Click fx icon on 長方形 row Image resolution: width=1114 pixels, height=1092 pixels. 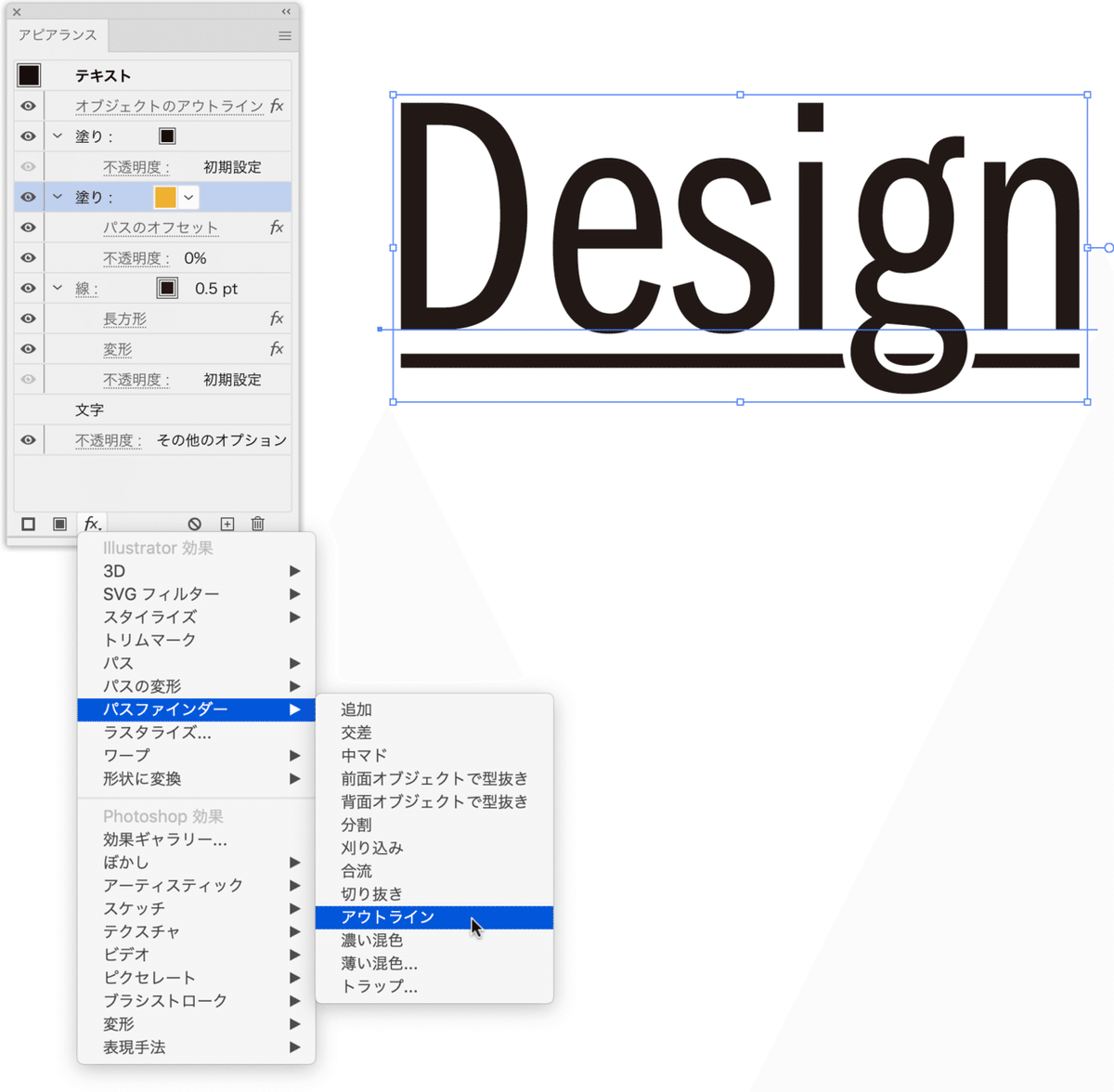pyautogui.click(x=277, y=318)
